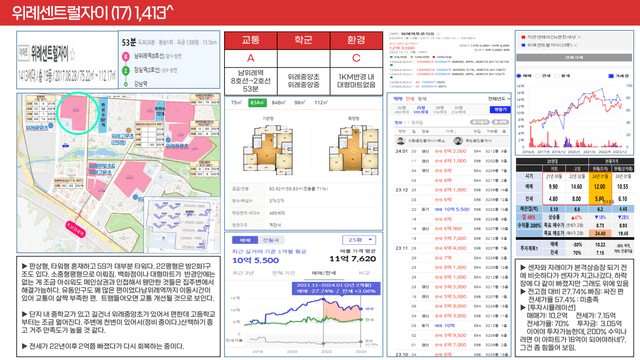
Task: Click listing row 전세 6억 900
Action: tap(451, 229)
